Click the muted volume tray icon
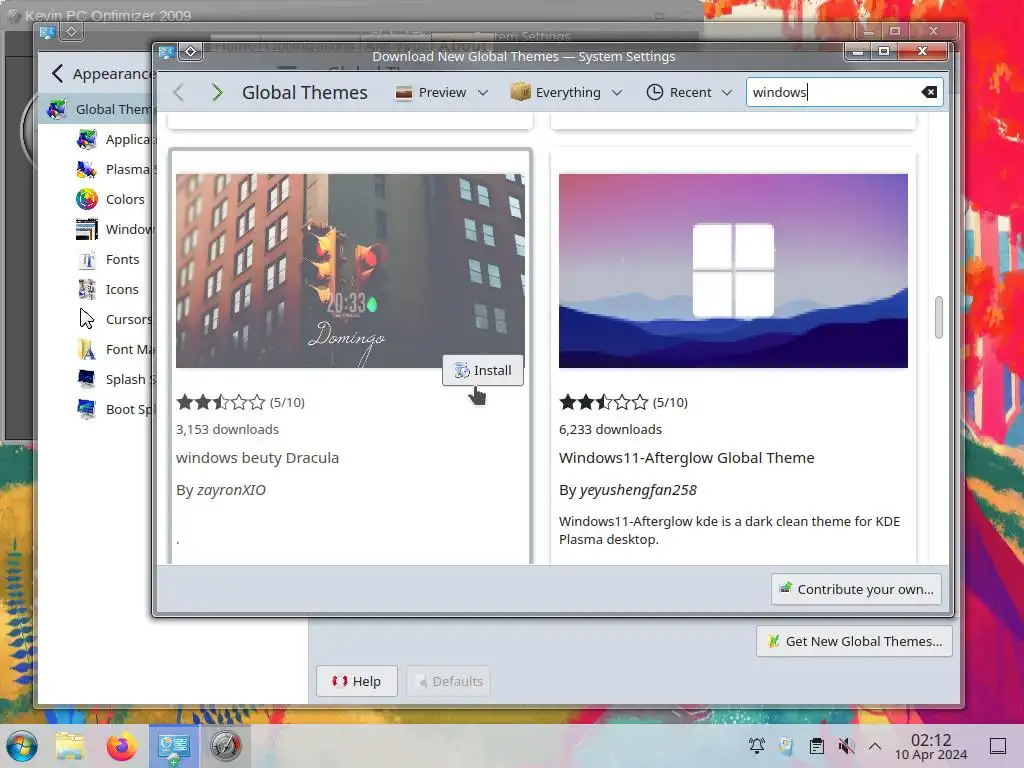Viewport: 1024px width, 768px height. (846, 746)
